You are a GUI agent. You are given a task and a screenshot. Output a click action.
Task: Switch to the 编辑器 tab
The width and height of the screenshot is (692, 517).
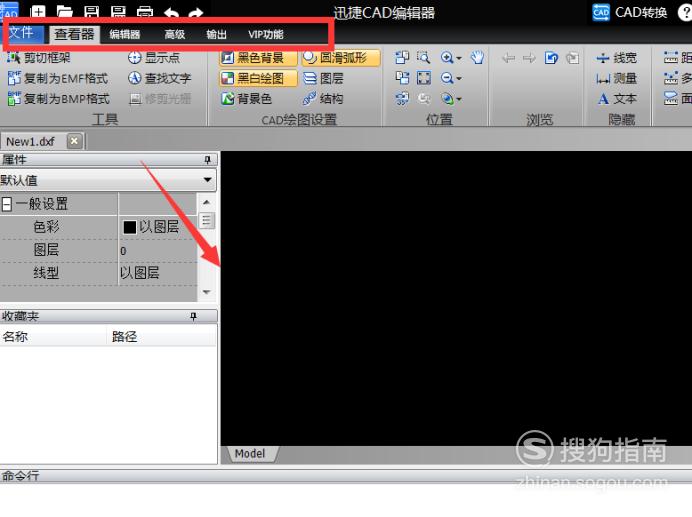coord(125,34)
